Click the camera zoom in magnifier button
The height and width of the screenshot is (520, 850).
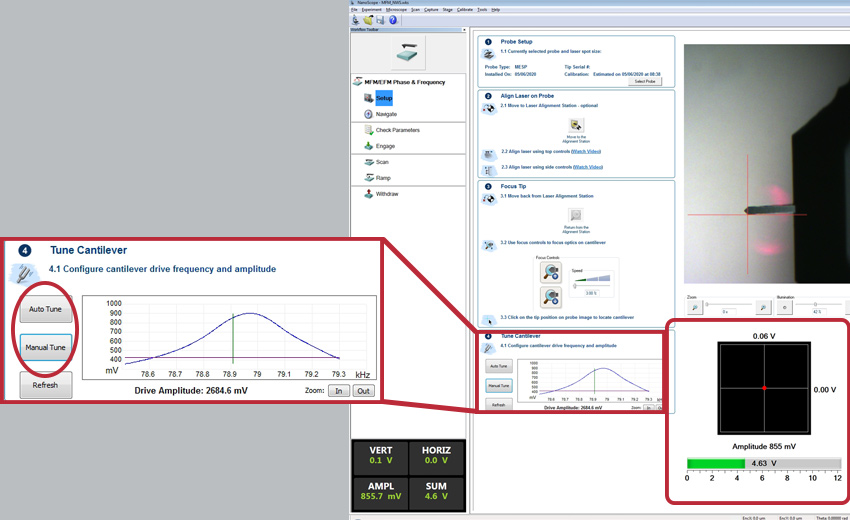click(x=763, y=307)
